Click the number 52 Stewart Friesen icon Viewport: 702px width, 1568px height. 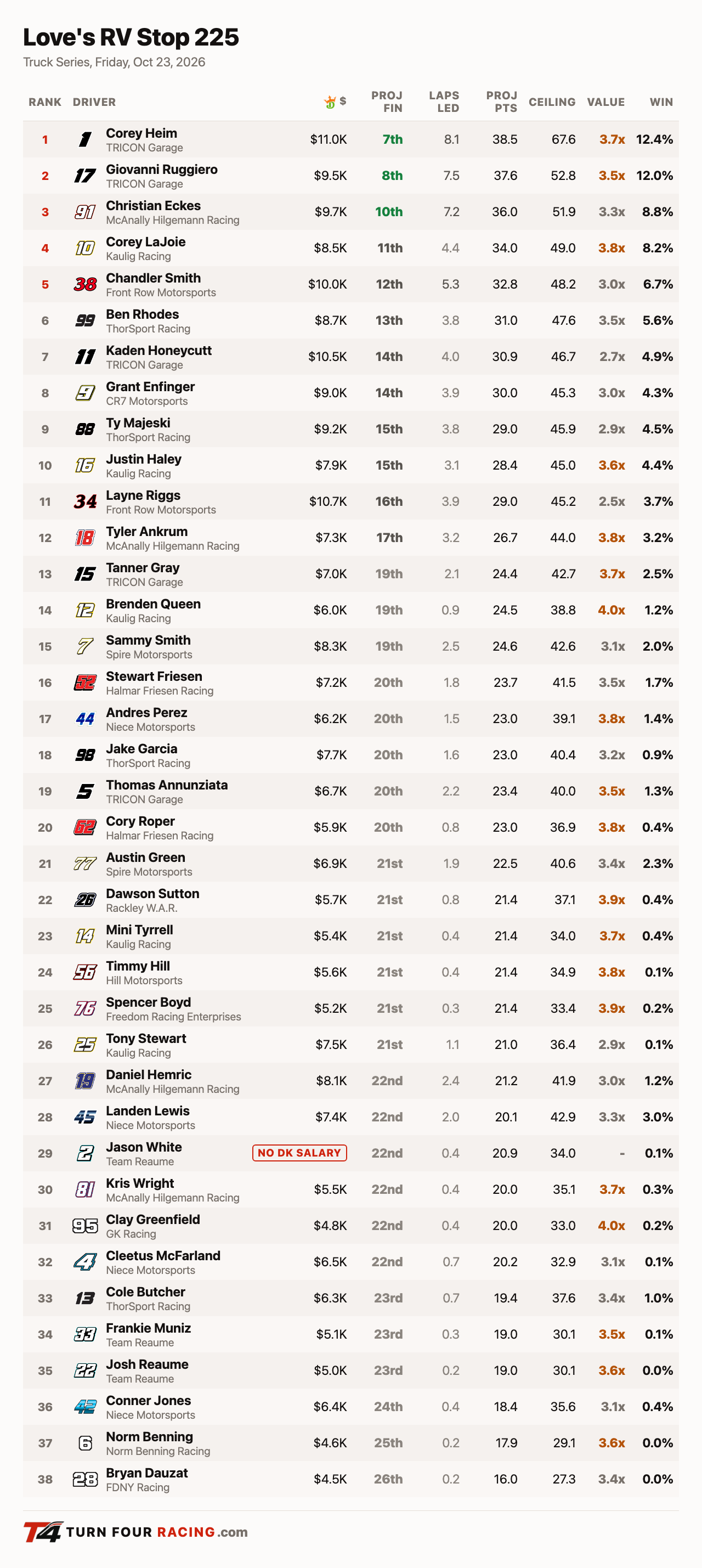point(85,683)
